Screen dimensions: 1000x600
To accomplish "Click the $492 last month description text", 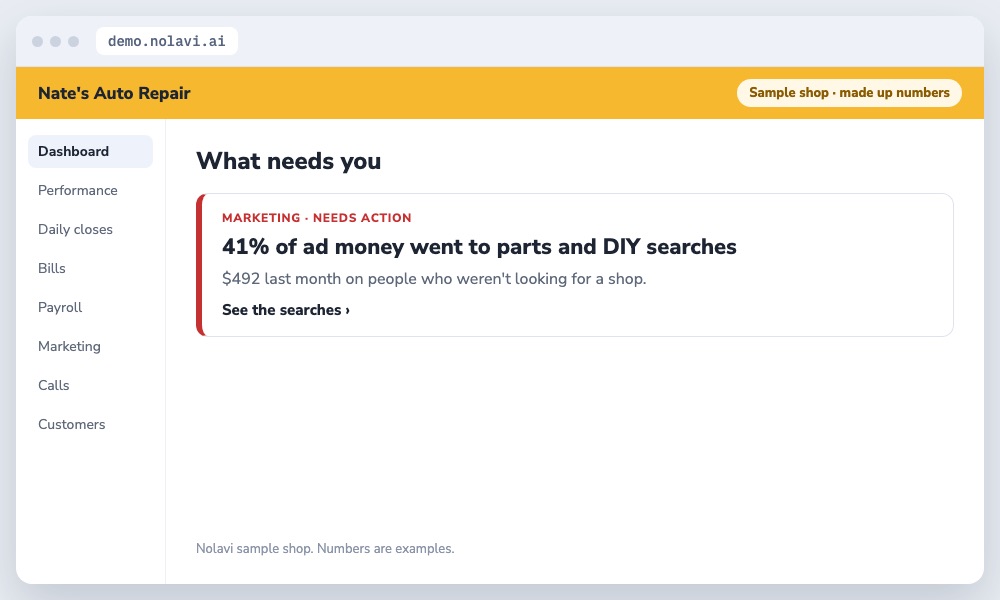I will [x=434, y=279].
